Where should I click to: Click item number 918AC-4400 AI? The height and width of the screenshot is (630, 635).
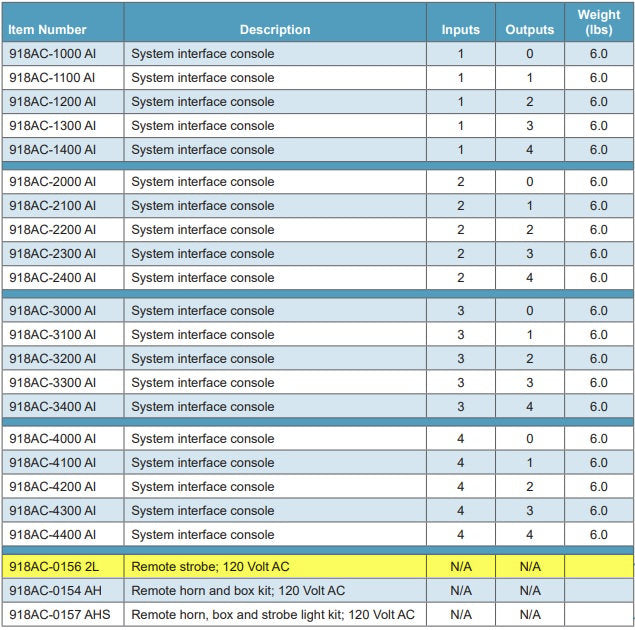[x=53, y=535]
